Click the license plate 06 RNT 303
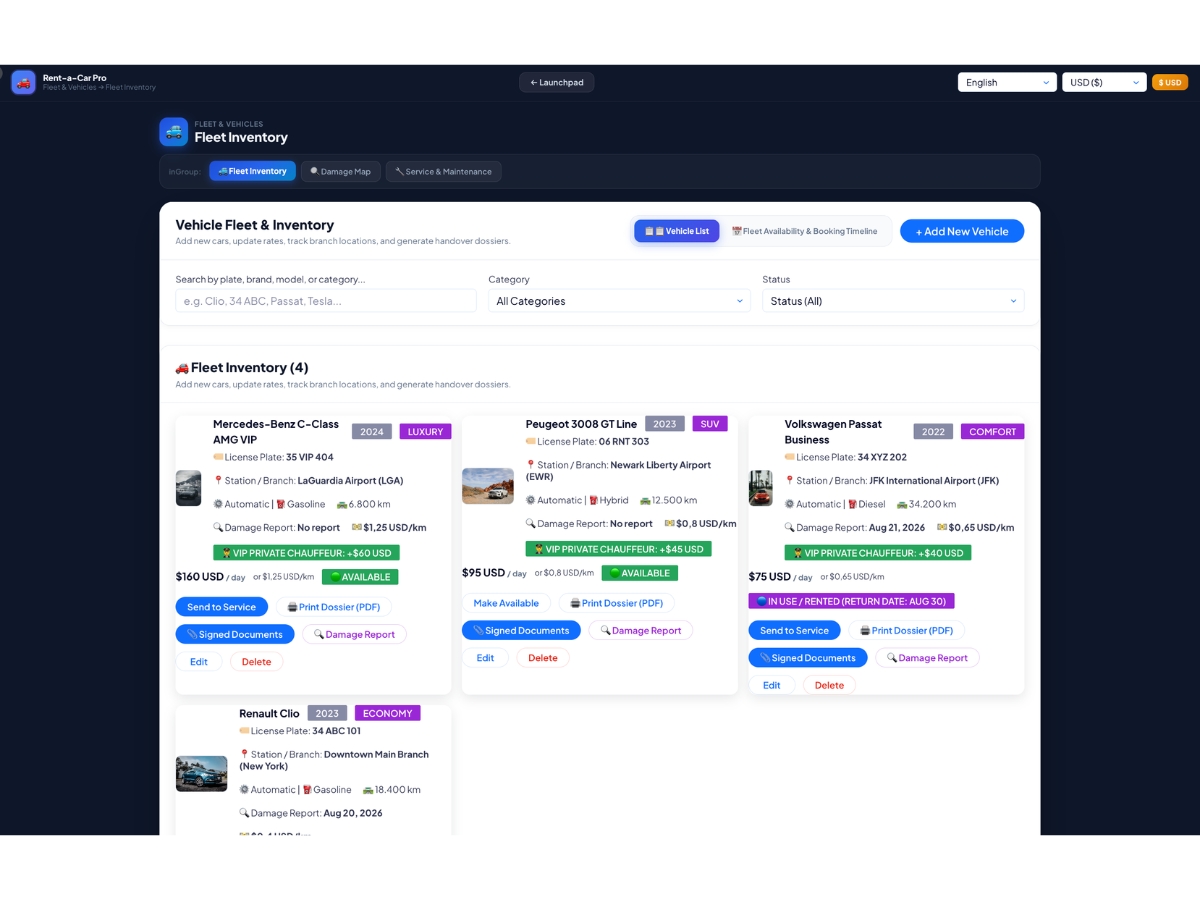The height and width of the screenshot is (900, 1200). [x=624, y=441]
